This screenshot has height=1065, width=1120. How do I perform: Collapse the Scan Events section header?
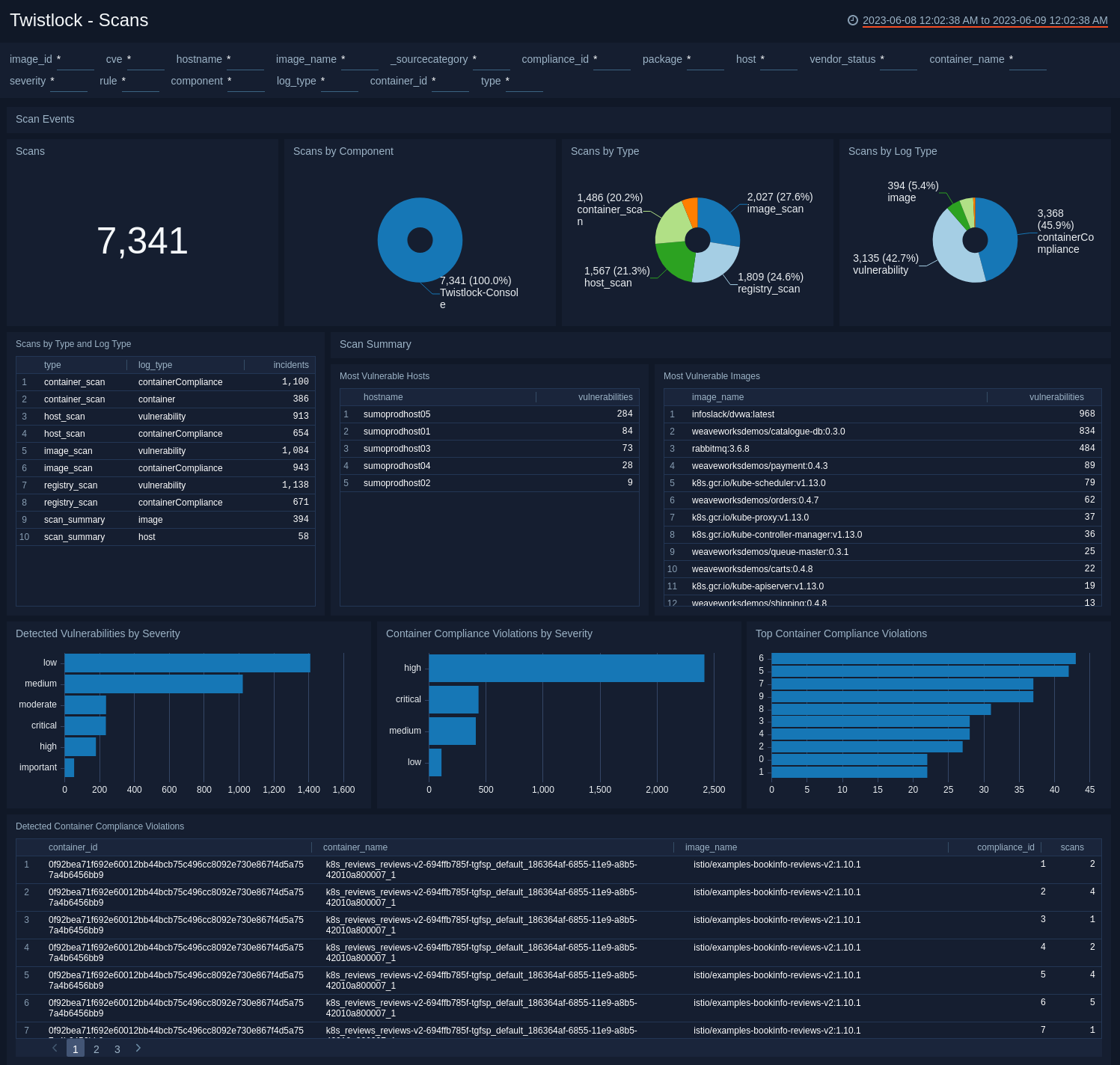(x=44, y=119)
